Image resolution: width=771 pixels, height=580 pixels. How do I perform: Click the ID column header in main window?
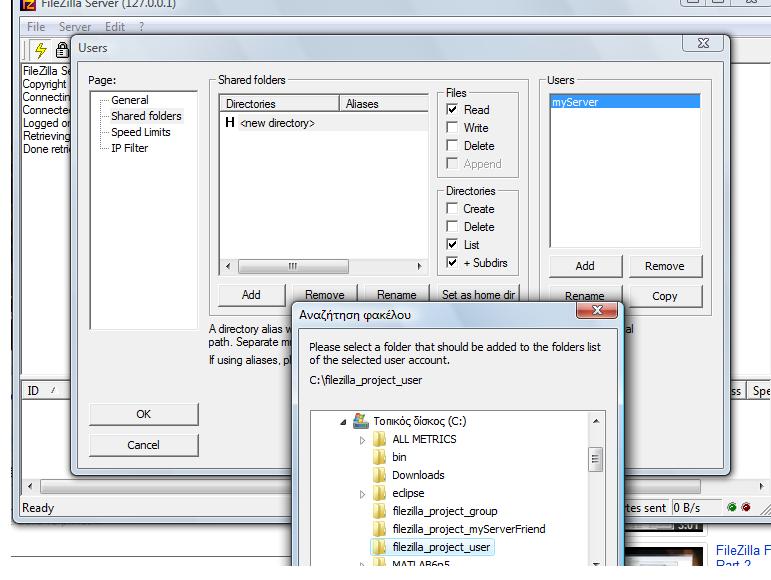tap(46, 391)
